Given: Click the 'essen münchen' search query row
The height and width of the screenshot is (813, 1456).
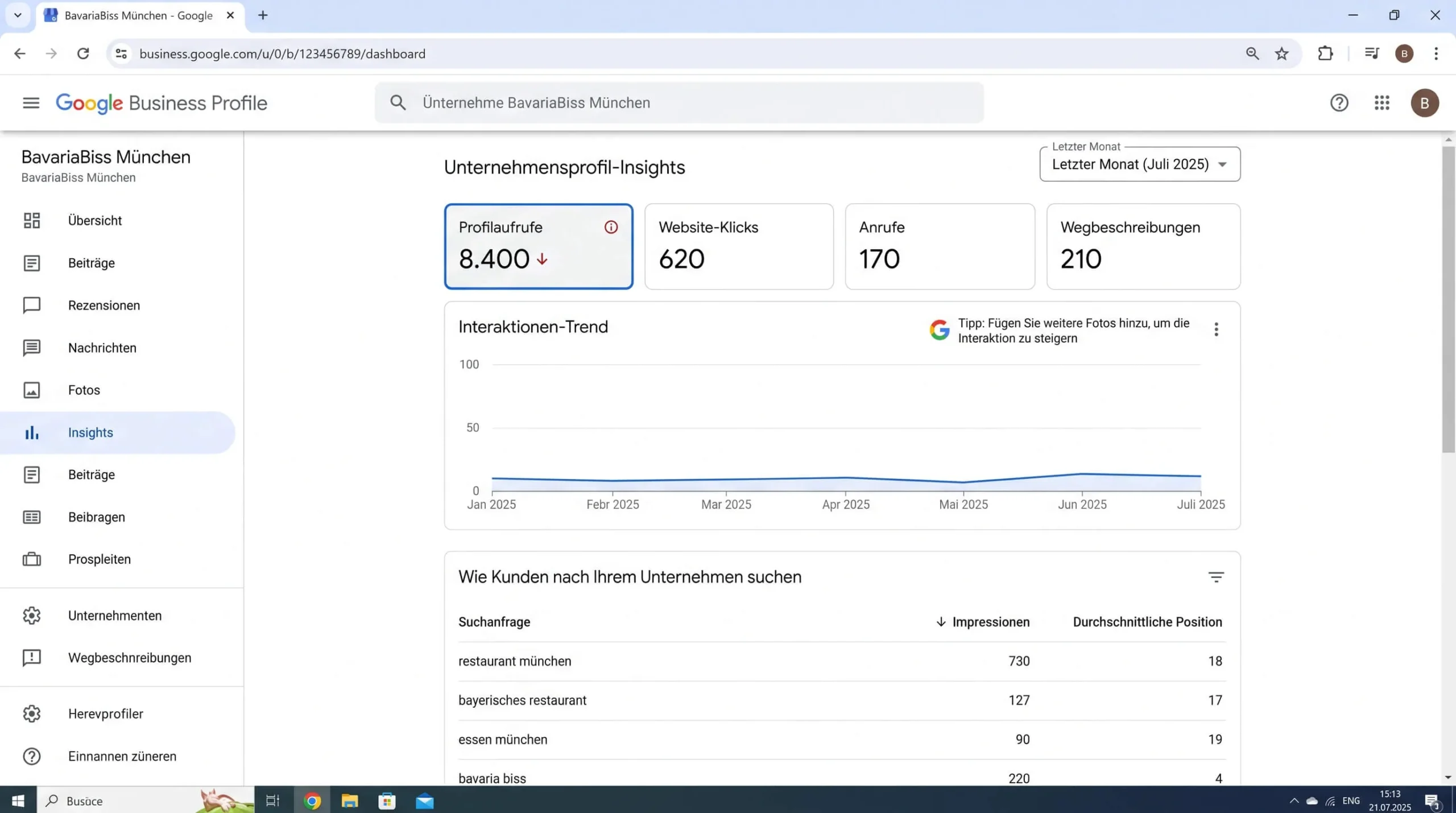Looking at the screenshot, I should click(842, 740).
